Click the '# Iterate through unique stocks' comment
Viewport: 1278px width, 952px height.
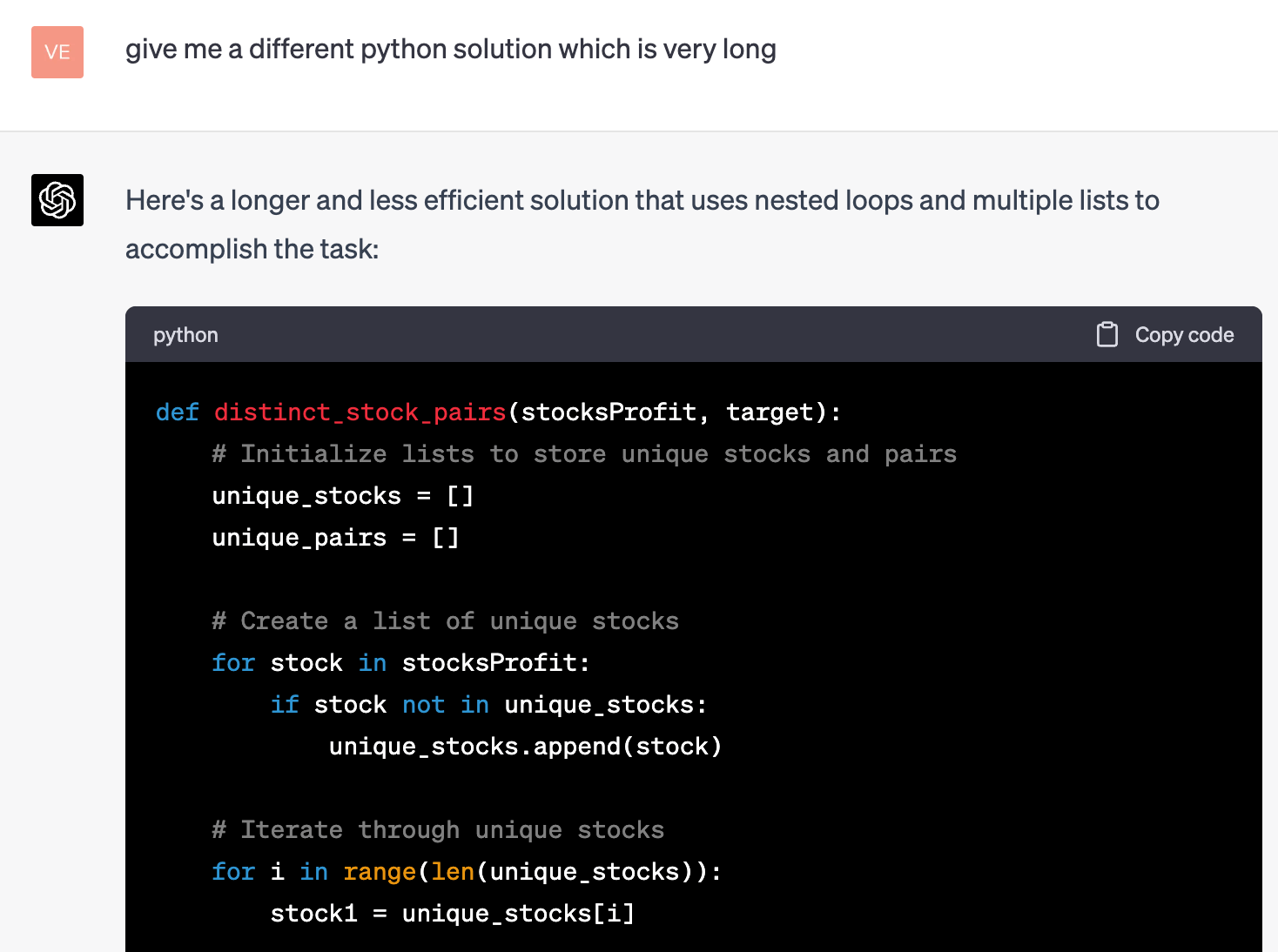coord(438,830)
